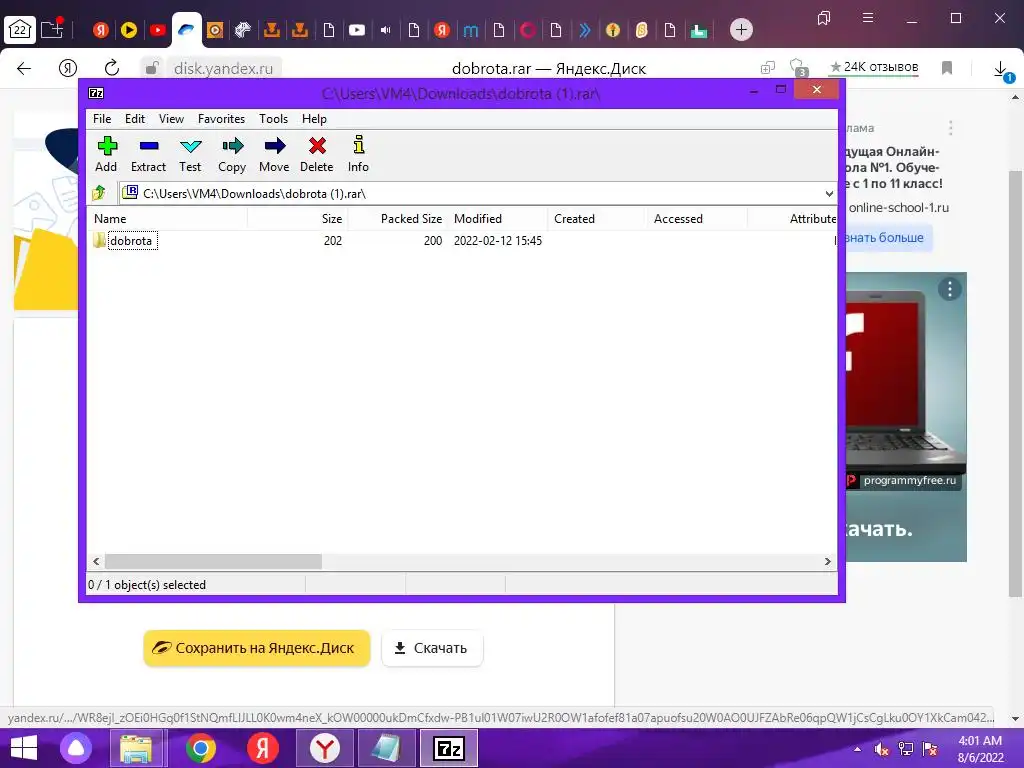Go back in the browser
1024x768 pixels.
coord(24,68)
